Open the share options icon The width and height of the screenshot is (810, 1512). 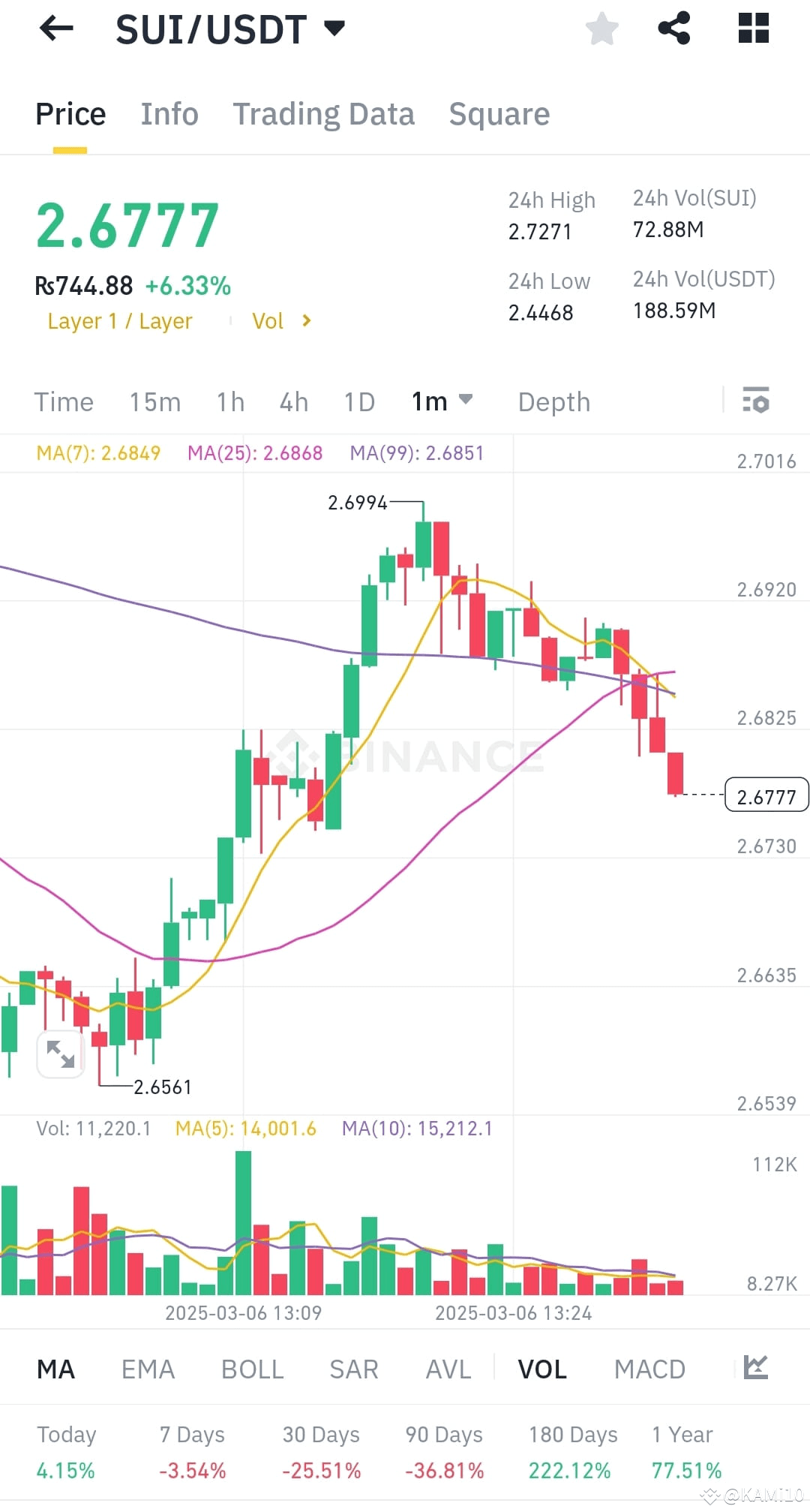click(x=673, y=29)
